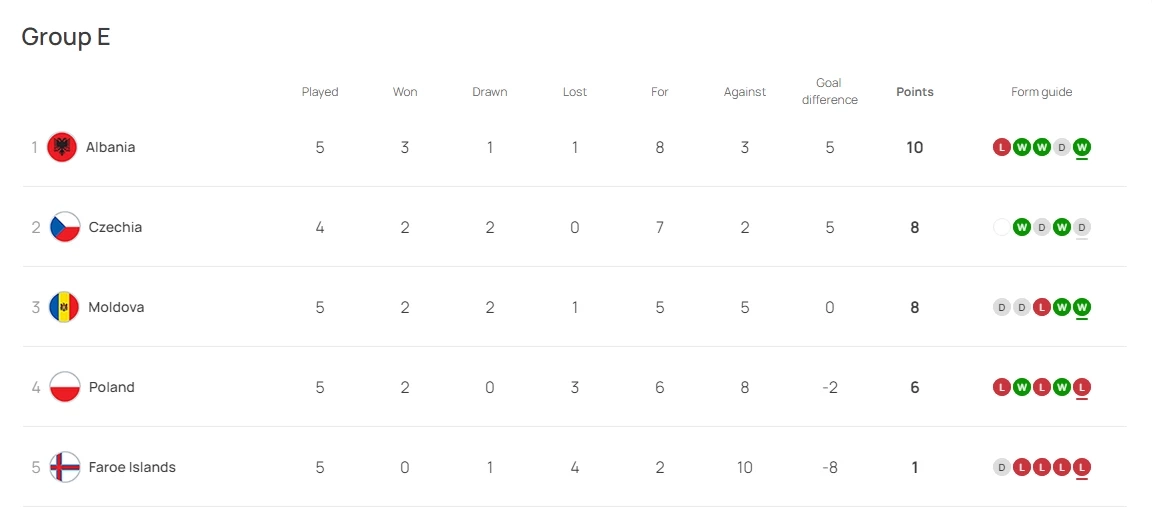Click the Czechia flag icon

65,227
